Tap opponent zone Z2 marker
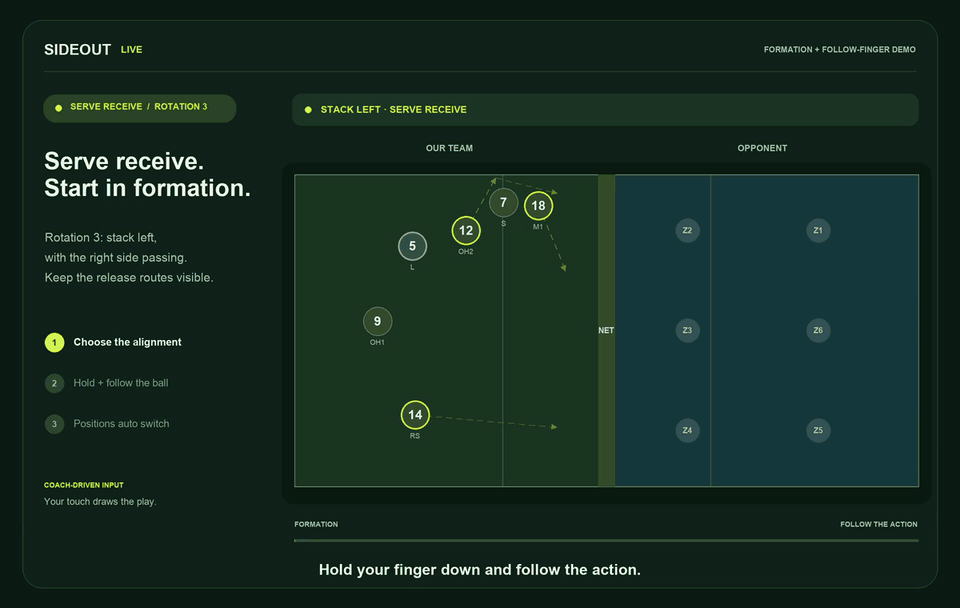Screen dimensions: 960x608 point(687,231)
